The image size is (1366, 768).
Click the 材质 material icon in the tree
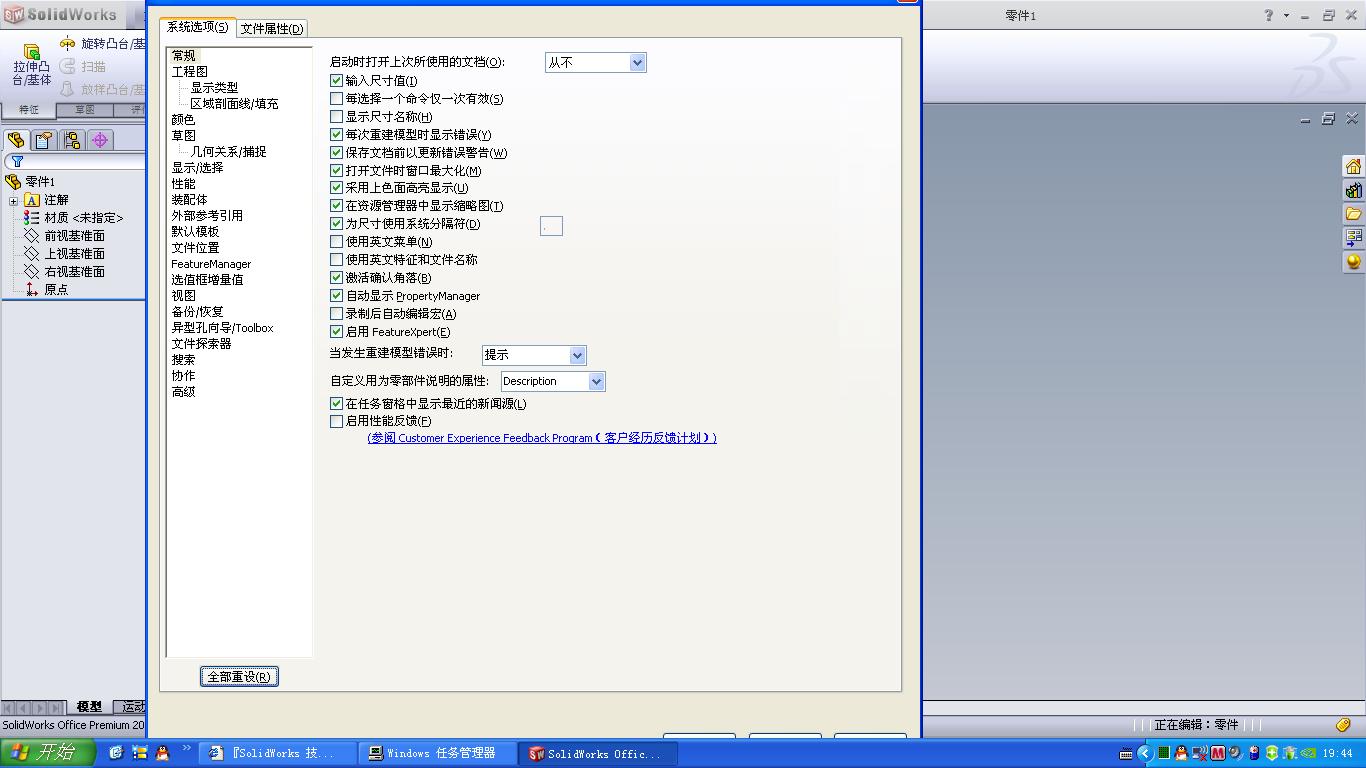tap(32, 218)
